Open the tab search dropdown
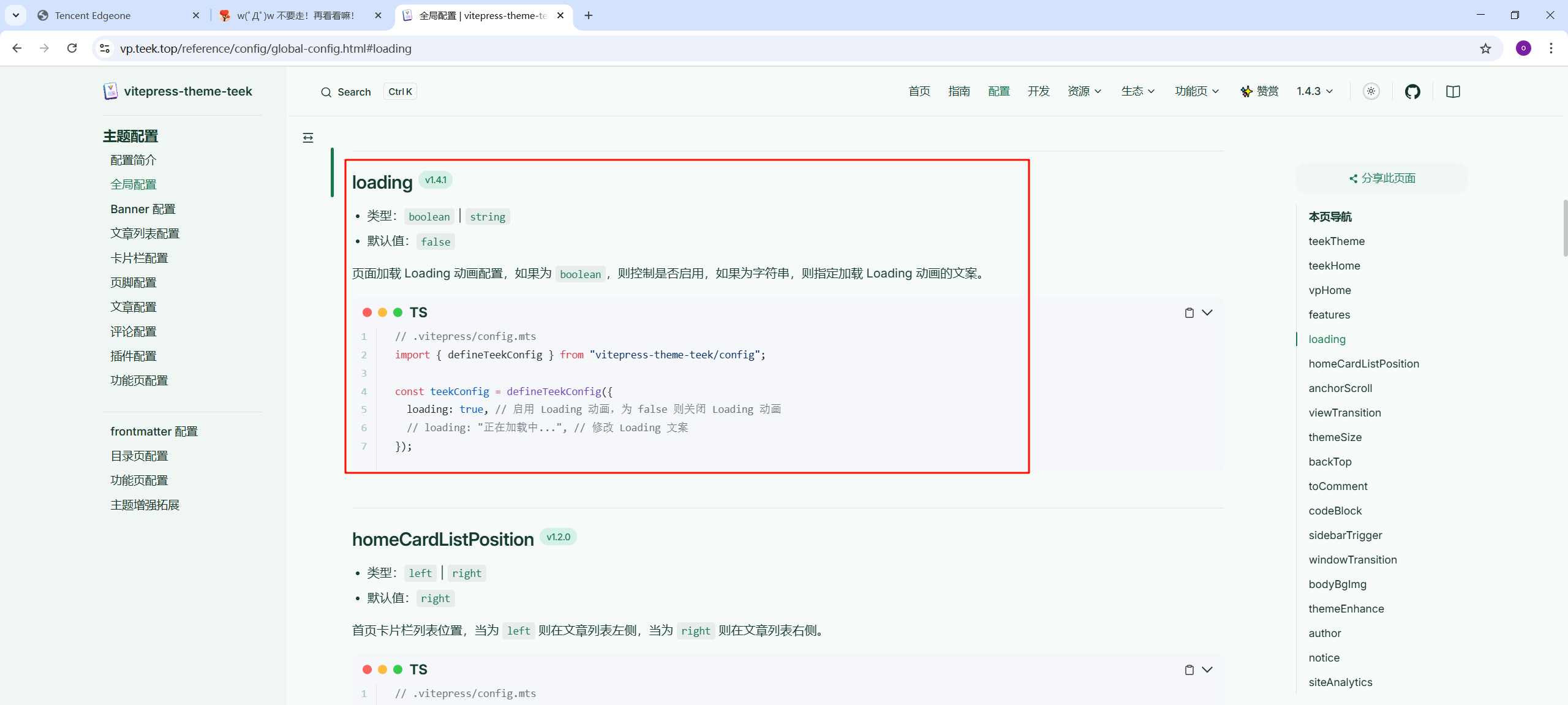Viewport: 1568px width, 705px height. [16, 15]
